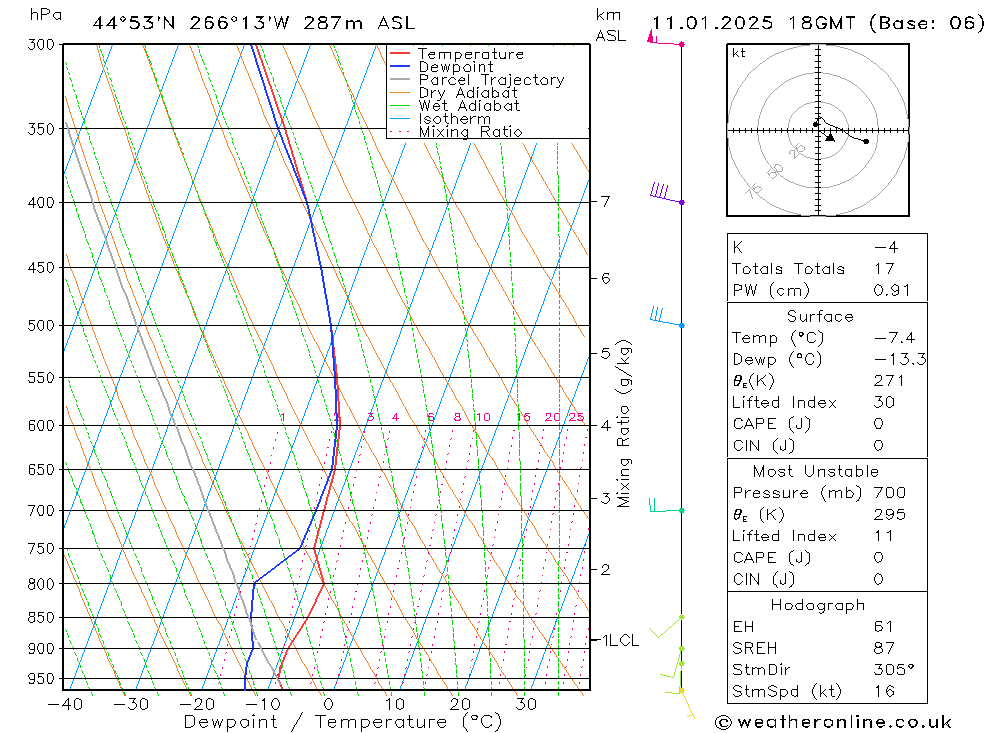
Task: Click the surface Dewp value -13.3
Action: tap(900, 359)
